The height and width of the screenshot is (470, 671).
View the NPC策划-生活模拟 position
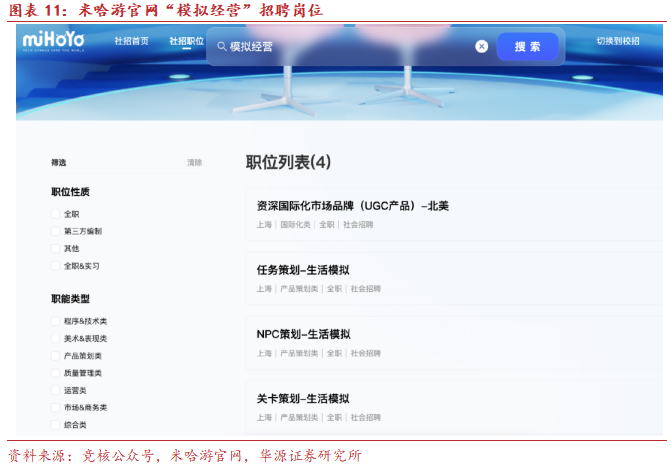(303, 334)
